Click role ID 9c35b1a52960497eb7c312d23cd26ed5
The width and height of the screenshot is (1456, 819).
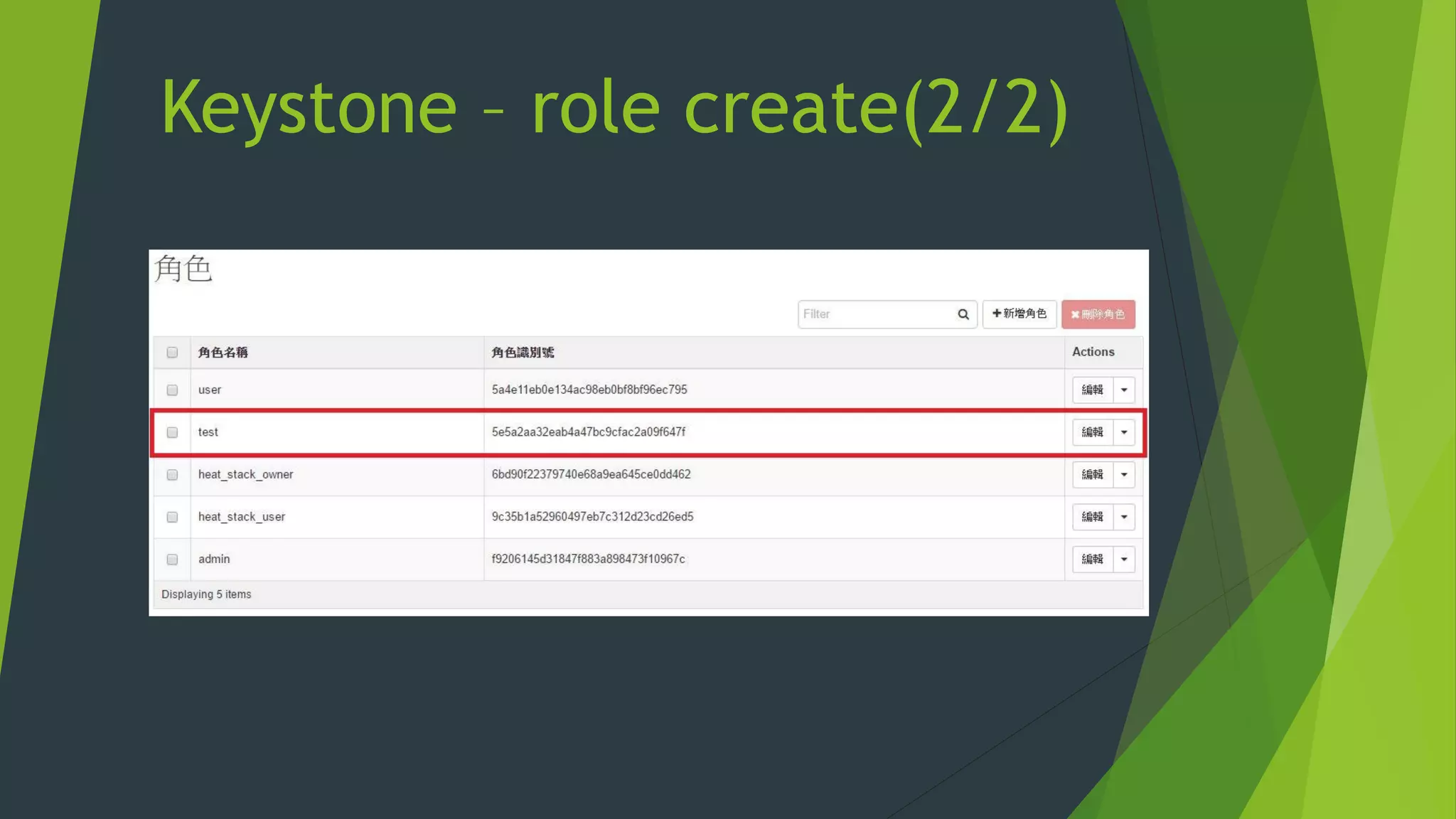coord(592,517)
